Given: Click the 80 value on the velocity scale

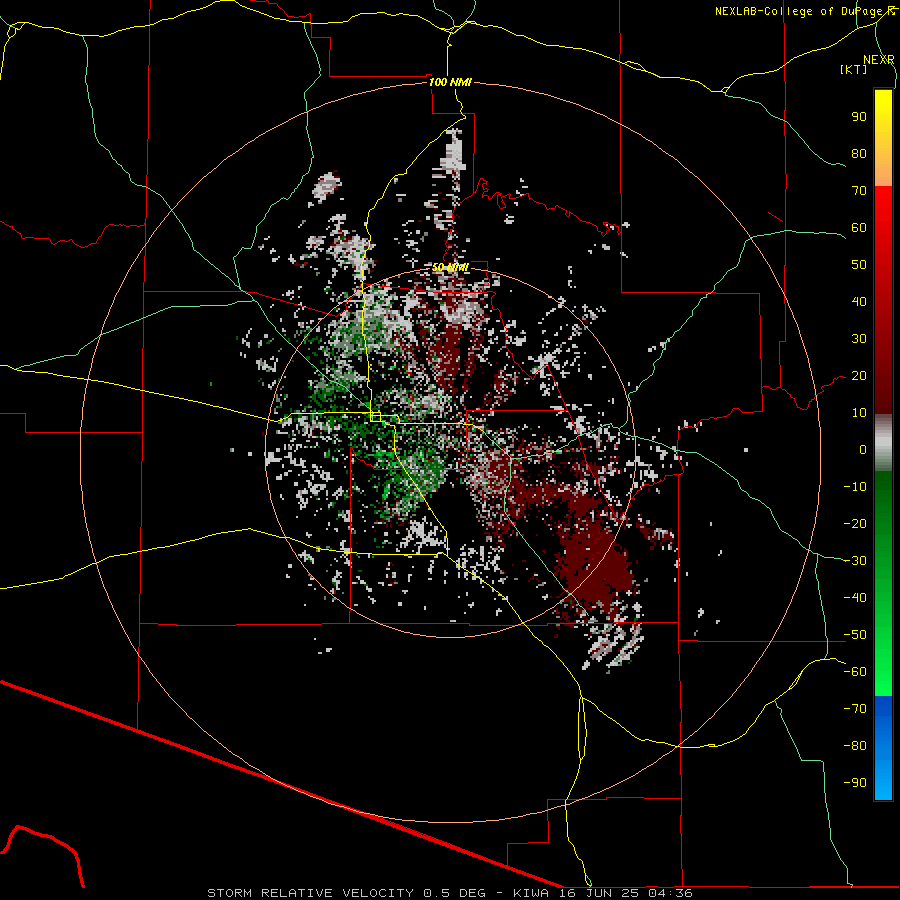Looking at the screenshot, I should pos(859,153).
